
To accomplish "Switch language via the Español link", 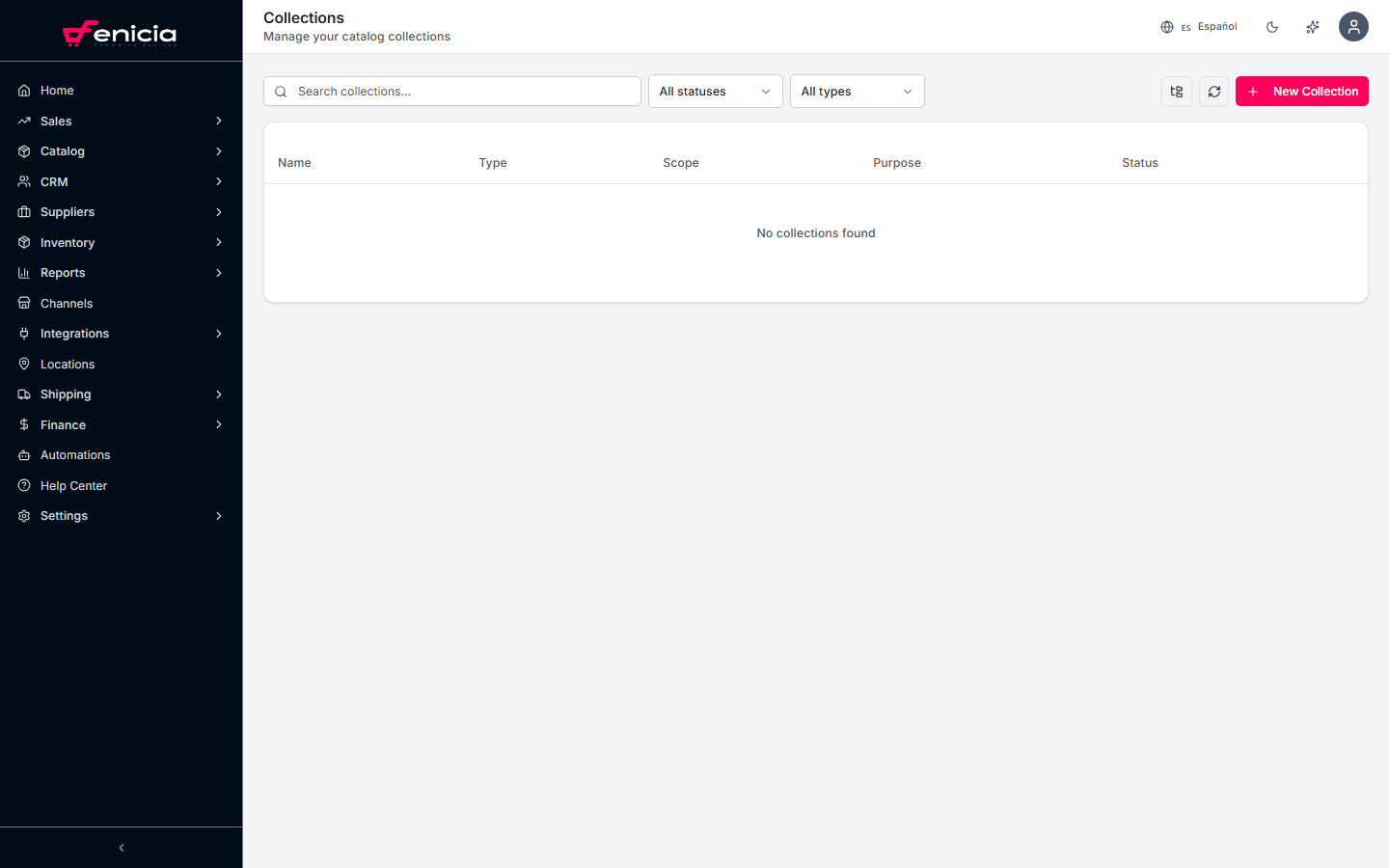I will tap(1216, 26).
